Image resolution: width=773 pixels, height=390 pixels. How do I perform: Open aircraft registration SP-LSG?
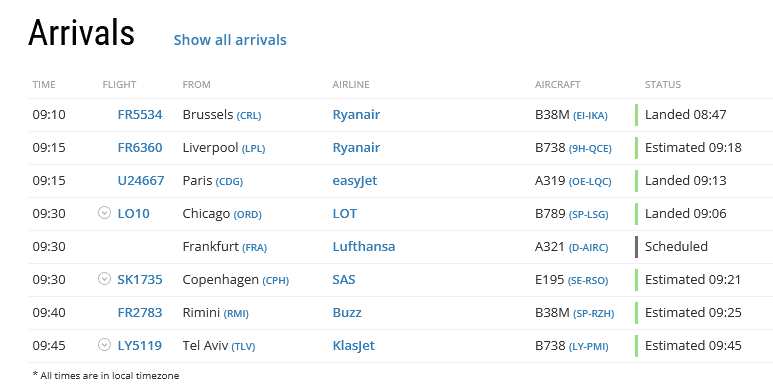click(589, 215)
